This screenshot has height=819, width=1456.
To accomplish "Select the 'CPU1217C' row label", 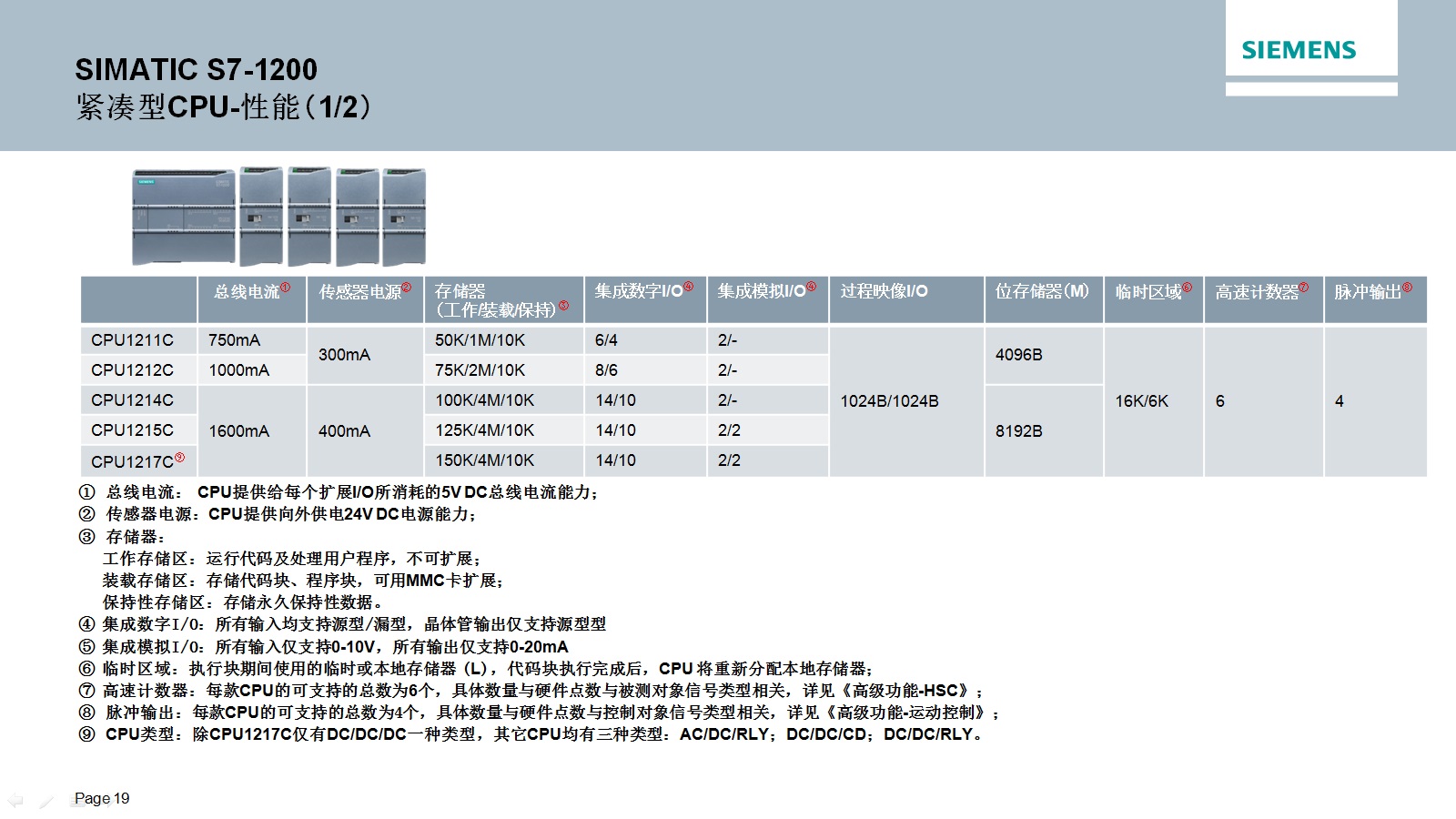I will (137, 460).
